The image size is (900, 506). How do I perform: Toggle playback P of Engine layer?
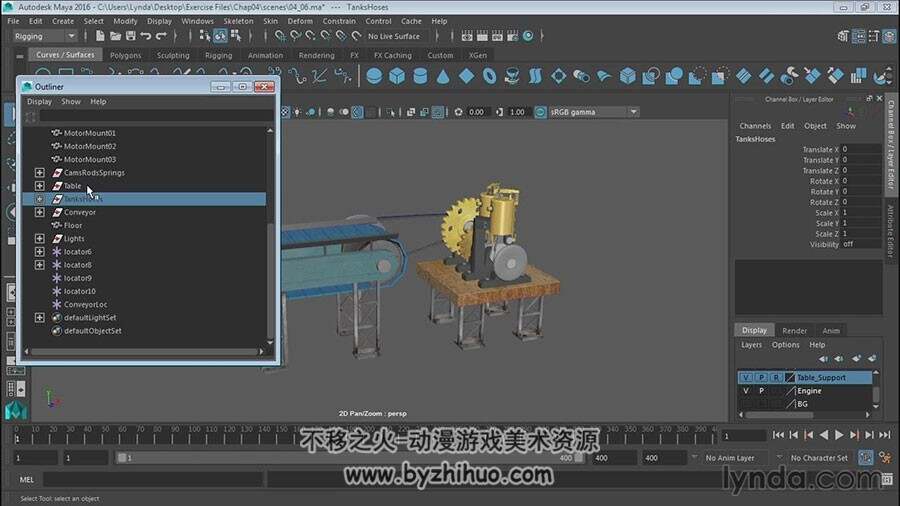tap(761, 391)
